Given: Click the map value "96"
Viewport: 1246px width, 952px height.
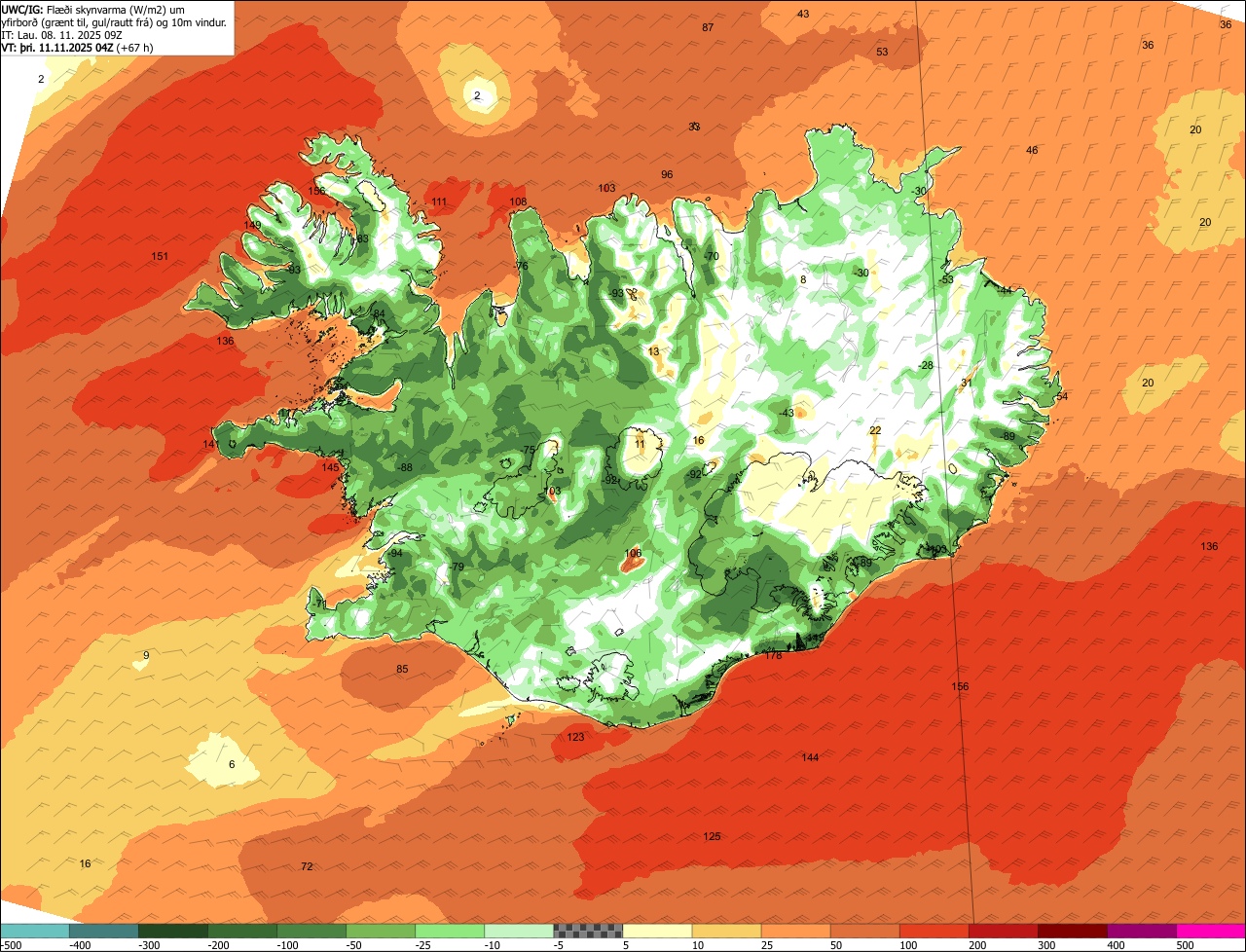Looking at the screenshot, I should point(667,174).
